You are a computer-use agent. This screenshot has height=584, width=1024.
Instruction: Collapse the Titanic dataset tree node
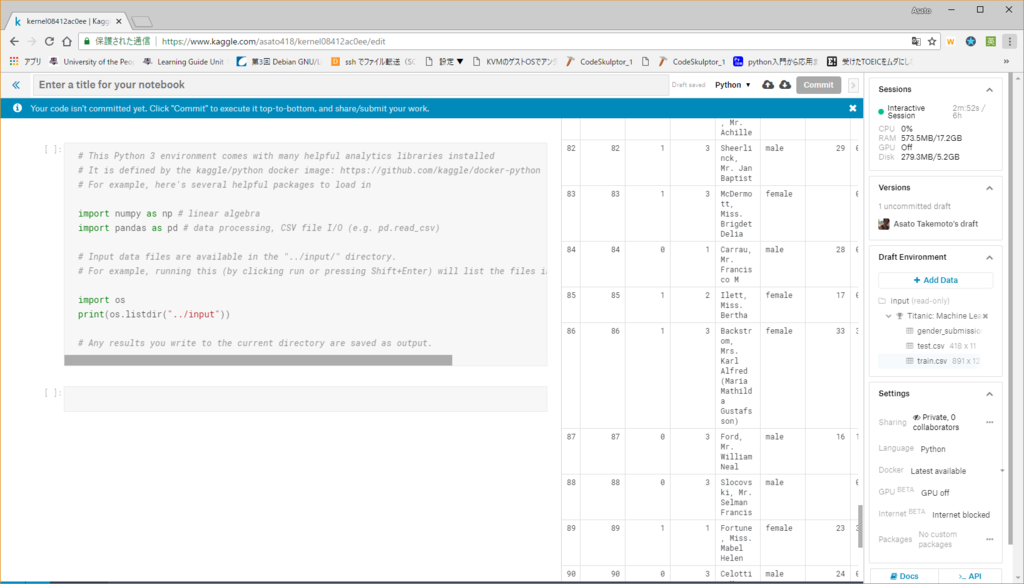pos(888,316)
